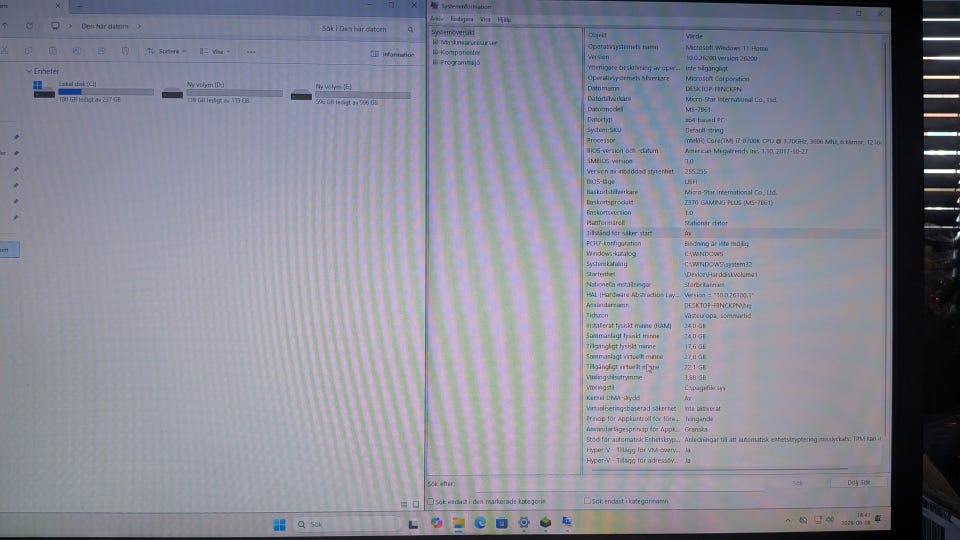The width and height of the screenshot is (960, 540).
Task: Click the Dölj Sök button
Action: [858, 482]
